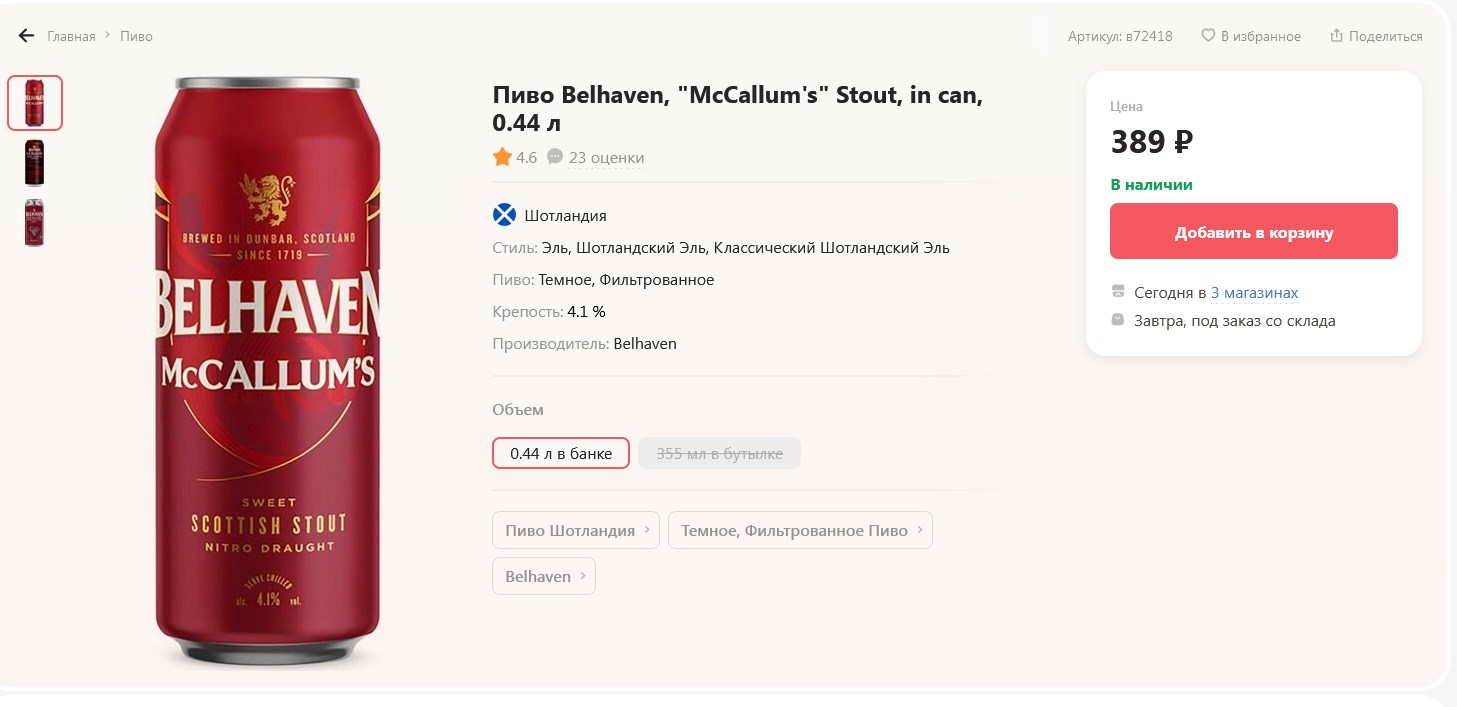Click the store pickup icon
This screenshot has height=707, width=1457.
1118,292
